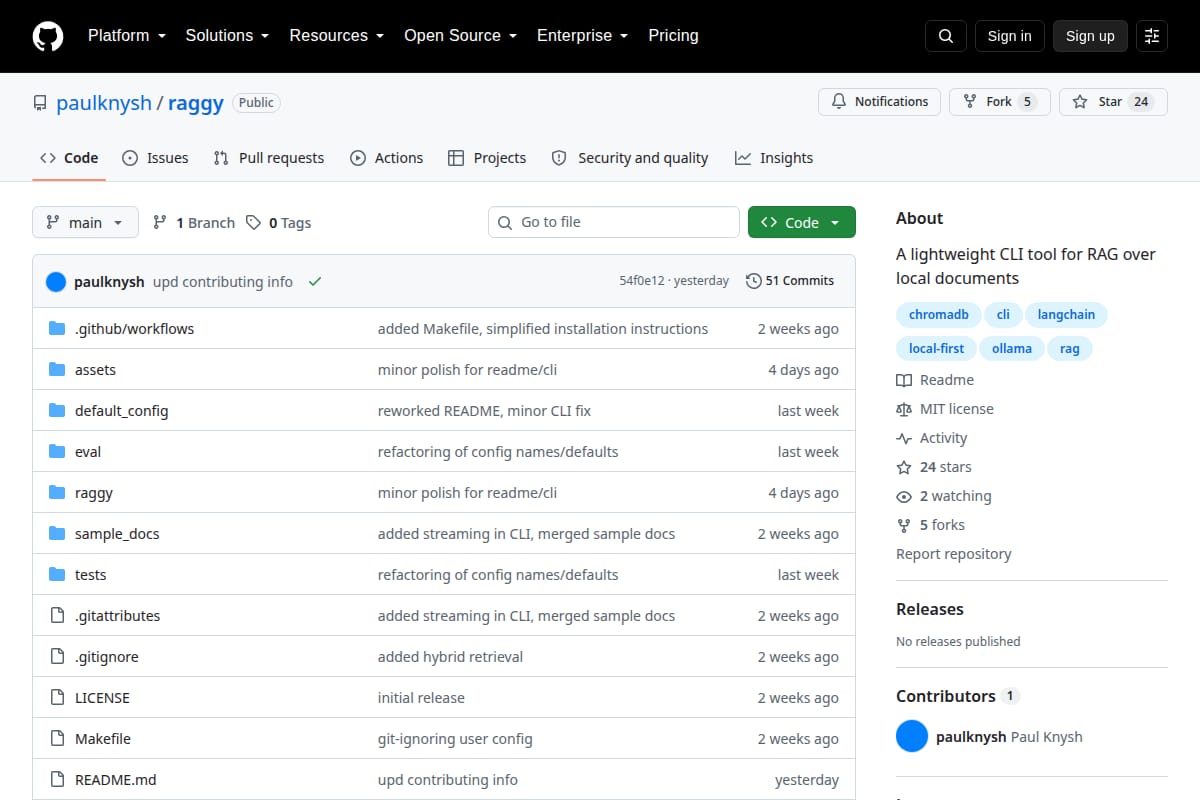This screenshot has width=1200, height=800.
Task: Select the langchain topic tag
Action: pyautogui.click(x=1066, y=315)
